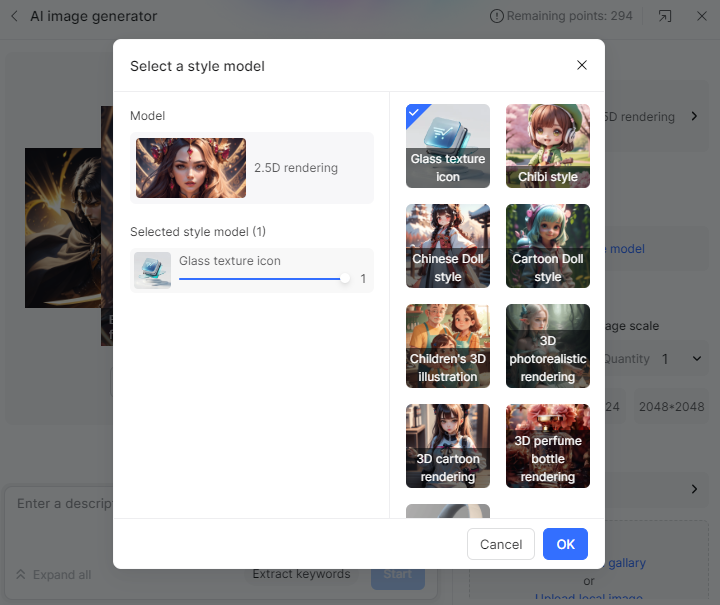720x605 pixels.
Task: Click the Start button behind the dialog
Action: click(x=398, y=575)
